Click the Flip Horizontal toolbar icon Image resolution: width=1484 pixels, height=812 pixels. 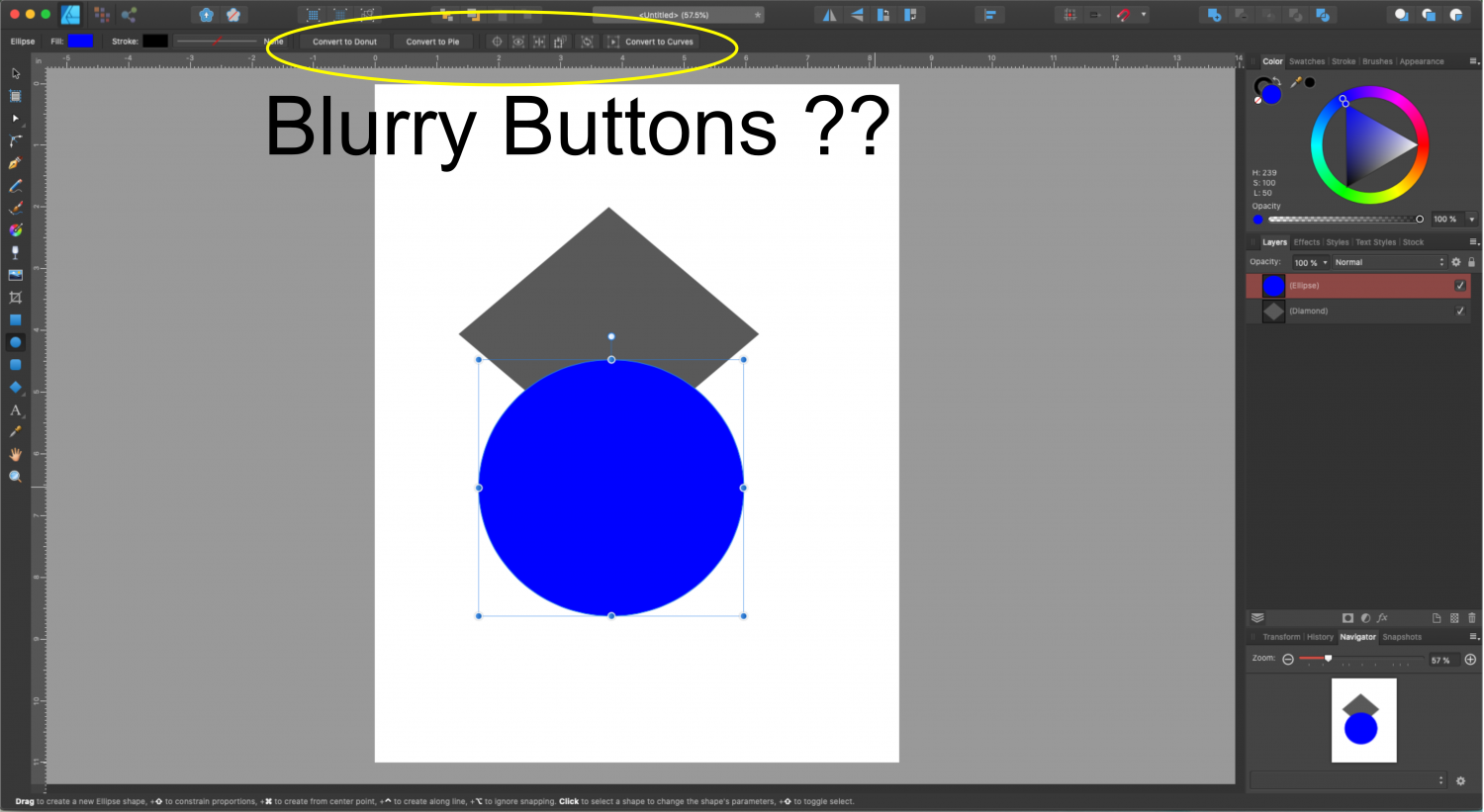(829, 15)
